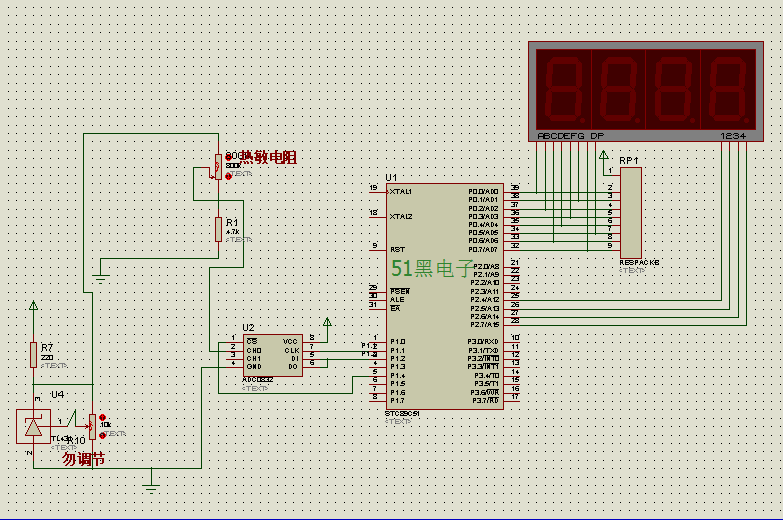Click the P1.7 pin label on U1
The image size is (783, 520).
point(397,401)
